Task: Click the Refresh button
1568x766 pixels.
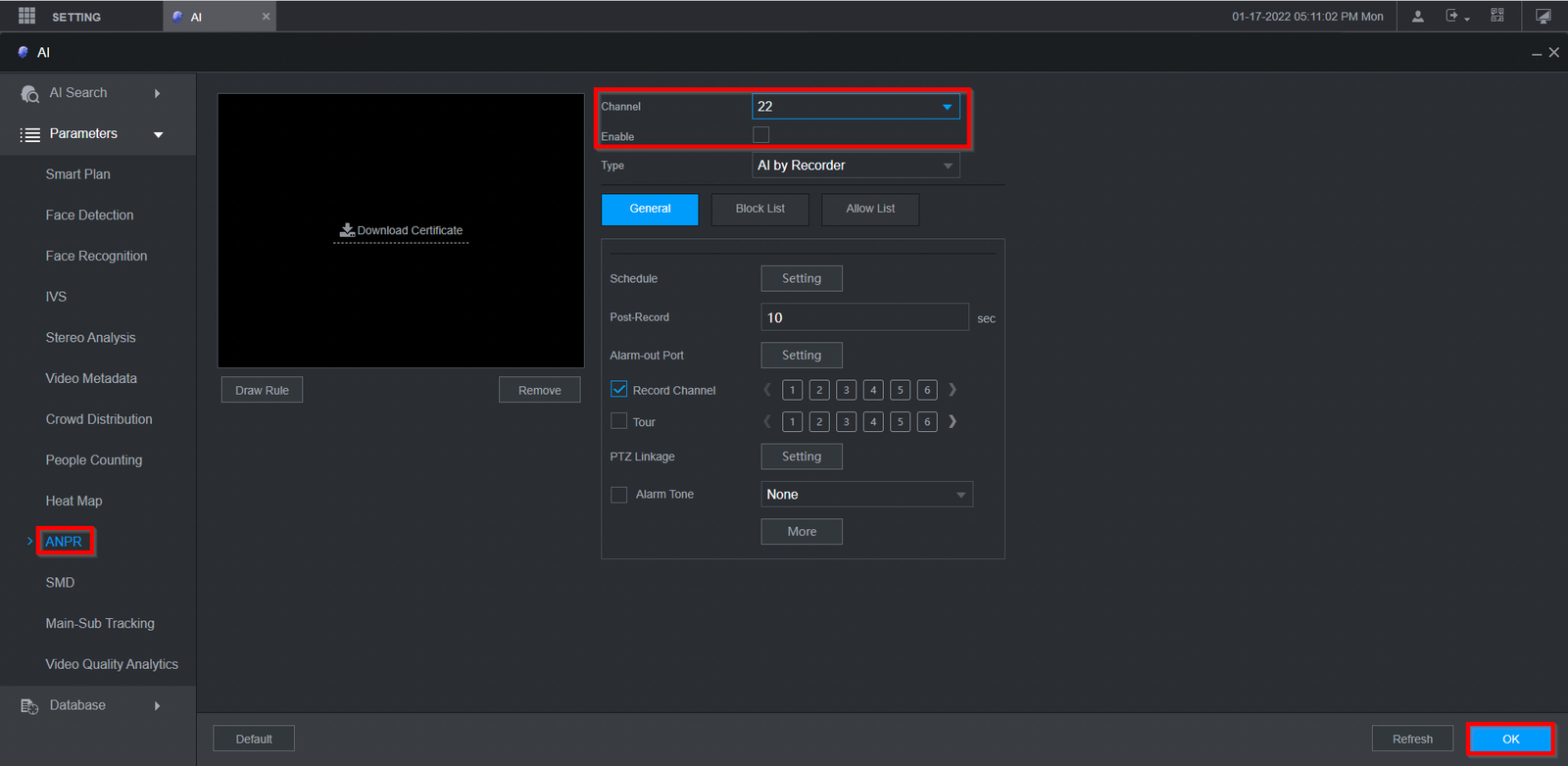Action: (x=1412, y=739)
